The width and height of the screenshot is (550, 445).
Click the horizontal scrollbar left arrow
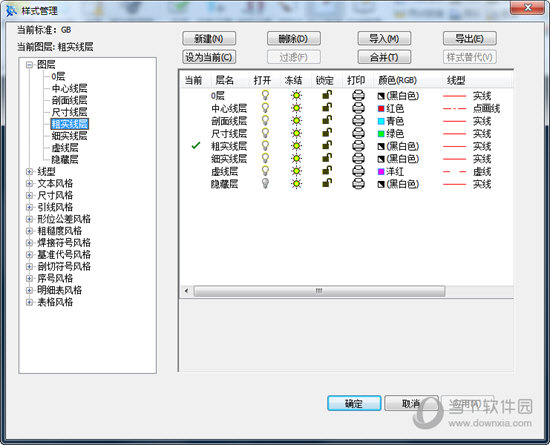(186, 291)
